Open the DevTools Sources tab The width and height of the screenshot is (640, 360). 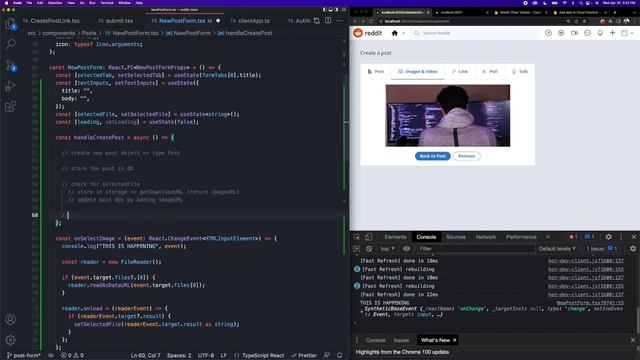pos(456,237)
